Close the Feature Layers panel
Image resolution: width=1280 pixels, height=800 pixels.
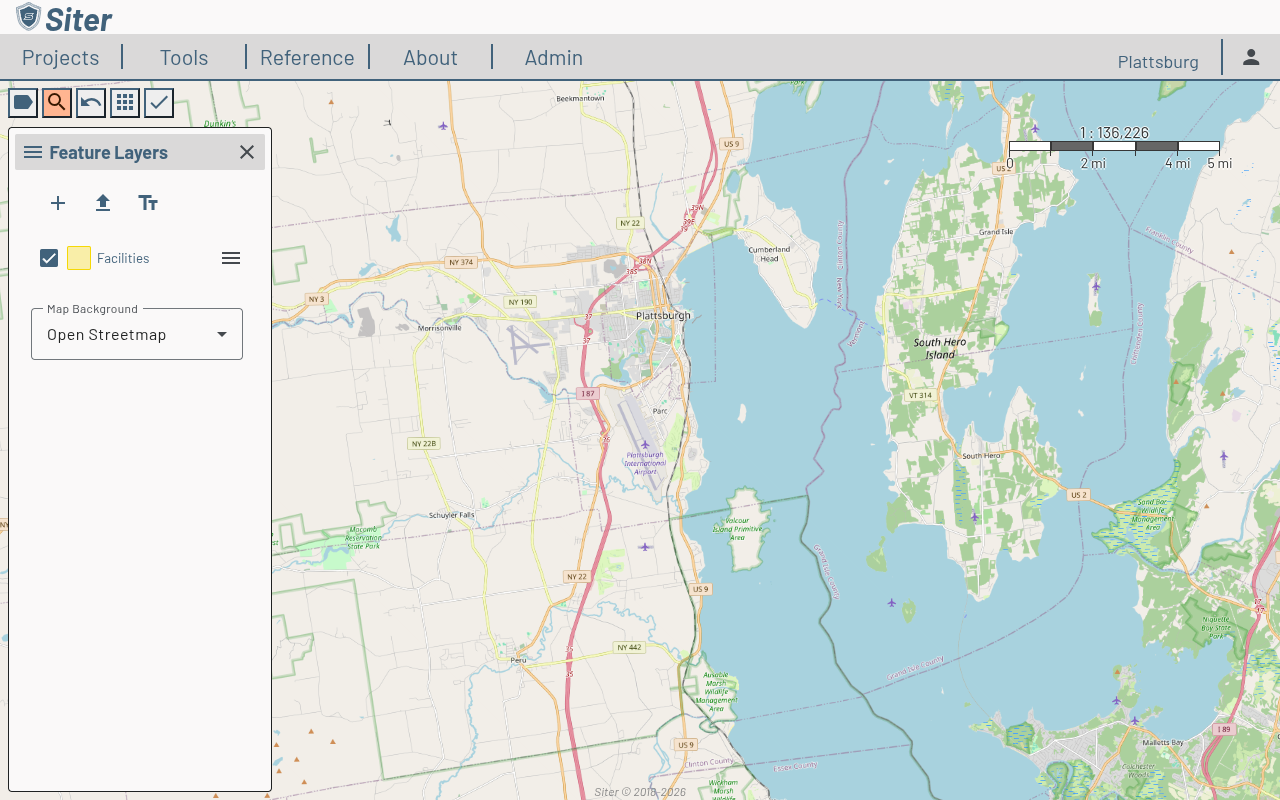click(x=246, y=152)
